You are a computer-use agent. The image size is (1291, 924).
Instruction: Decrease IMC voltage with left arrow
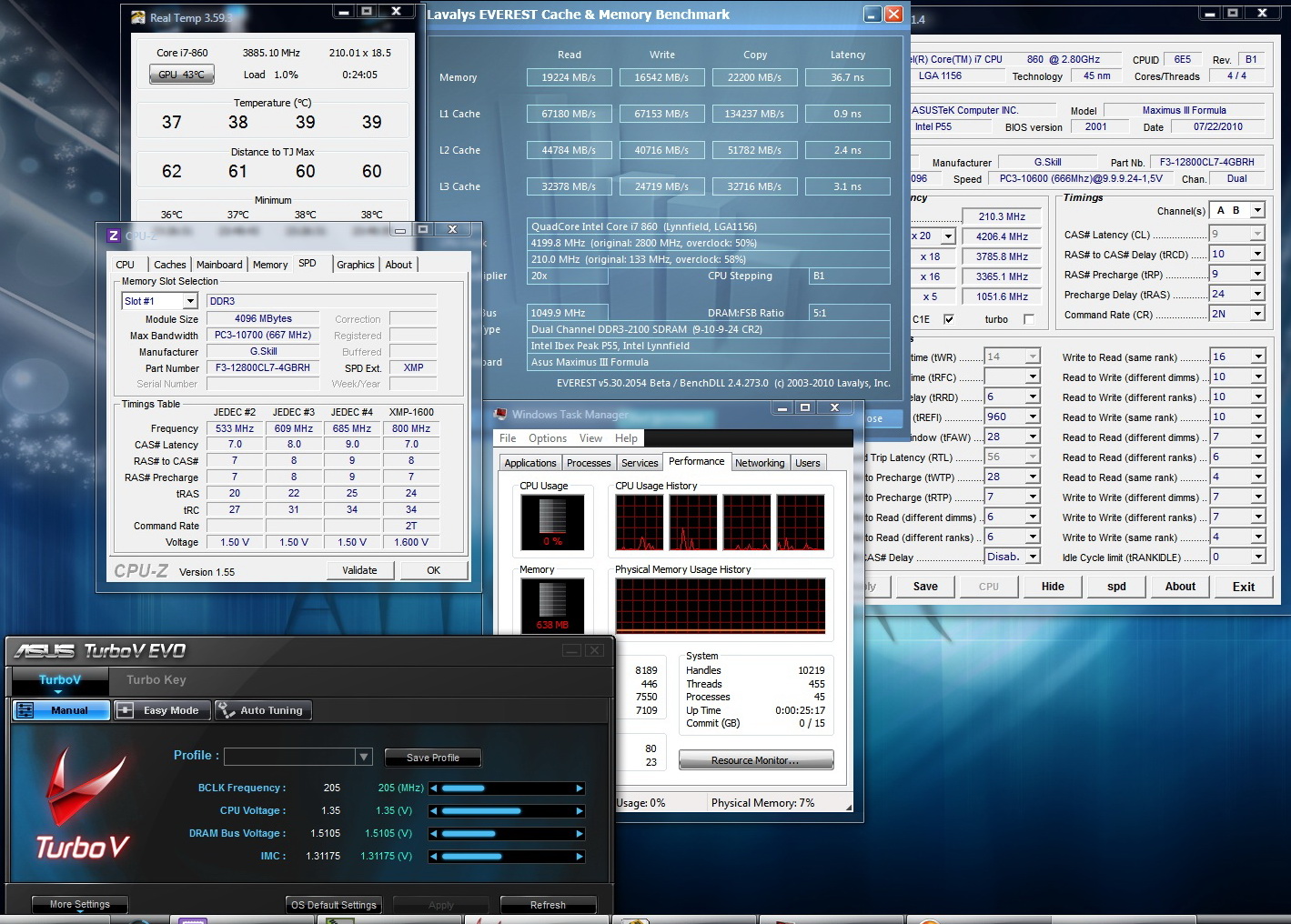[x=434, y=857]
